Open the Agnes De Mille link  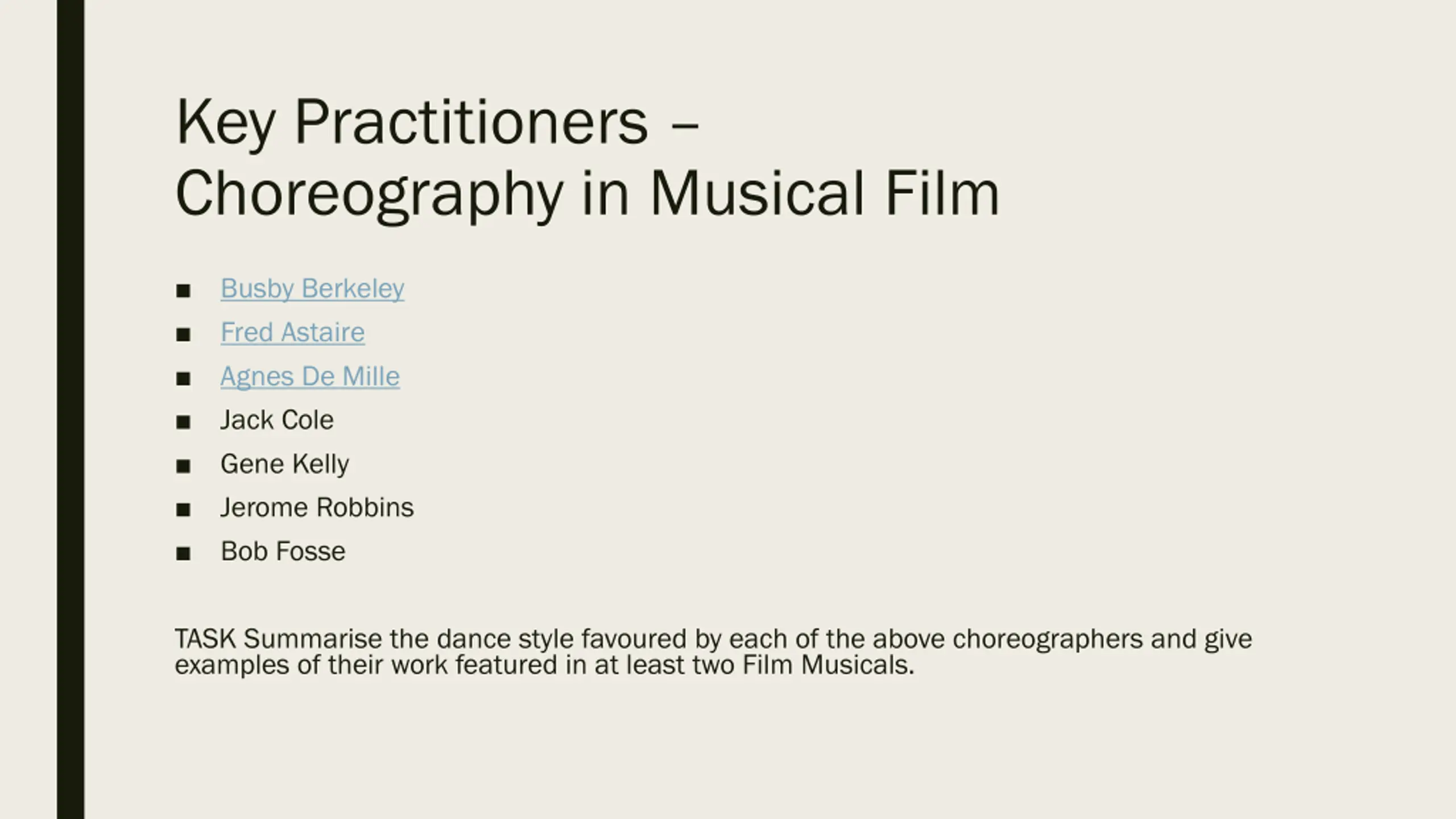coord(310,377)
